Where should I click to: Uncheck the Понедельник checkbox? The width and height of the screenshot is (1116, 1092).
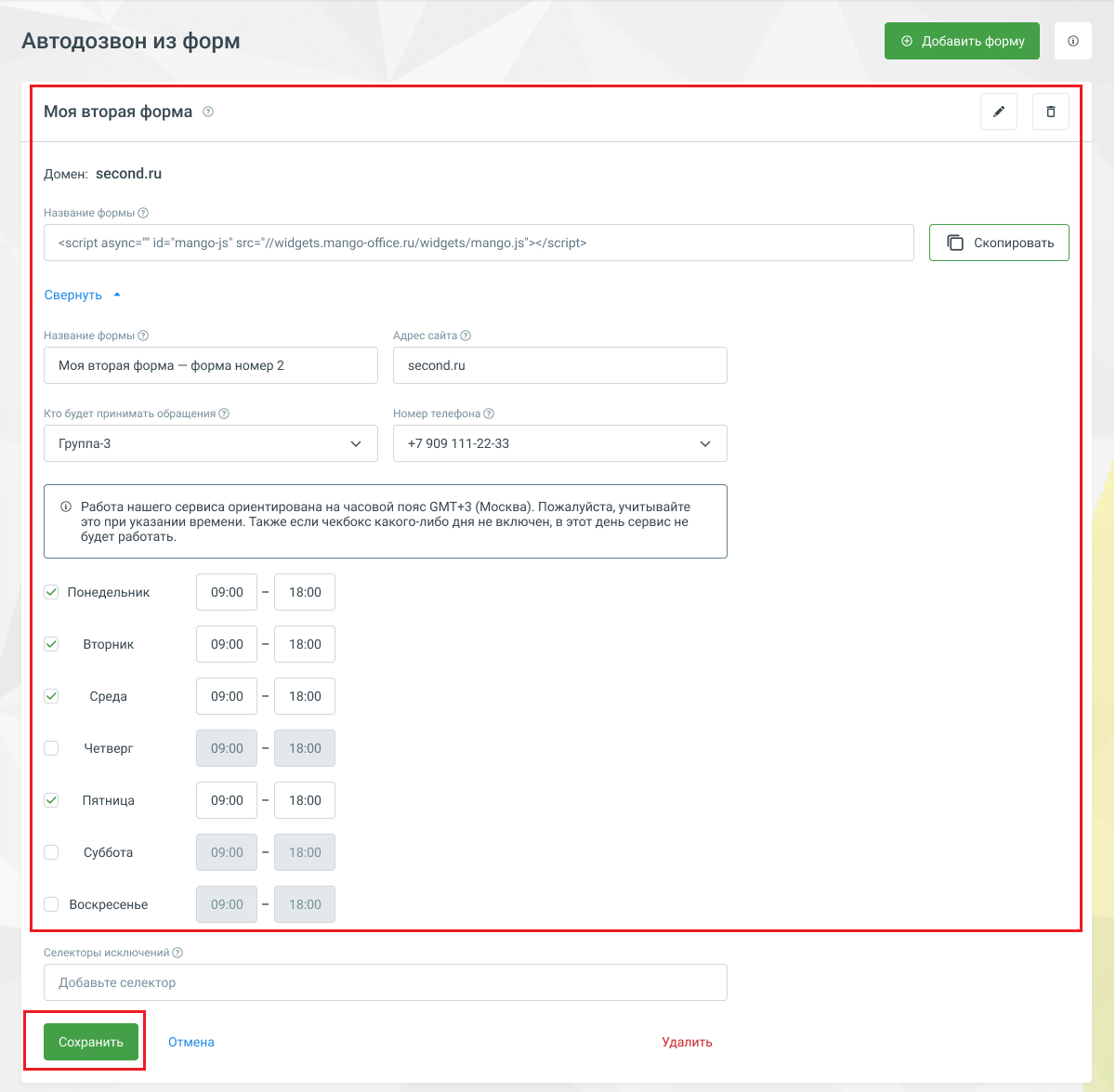coord(52,592)
